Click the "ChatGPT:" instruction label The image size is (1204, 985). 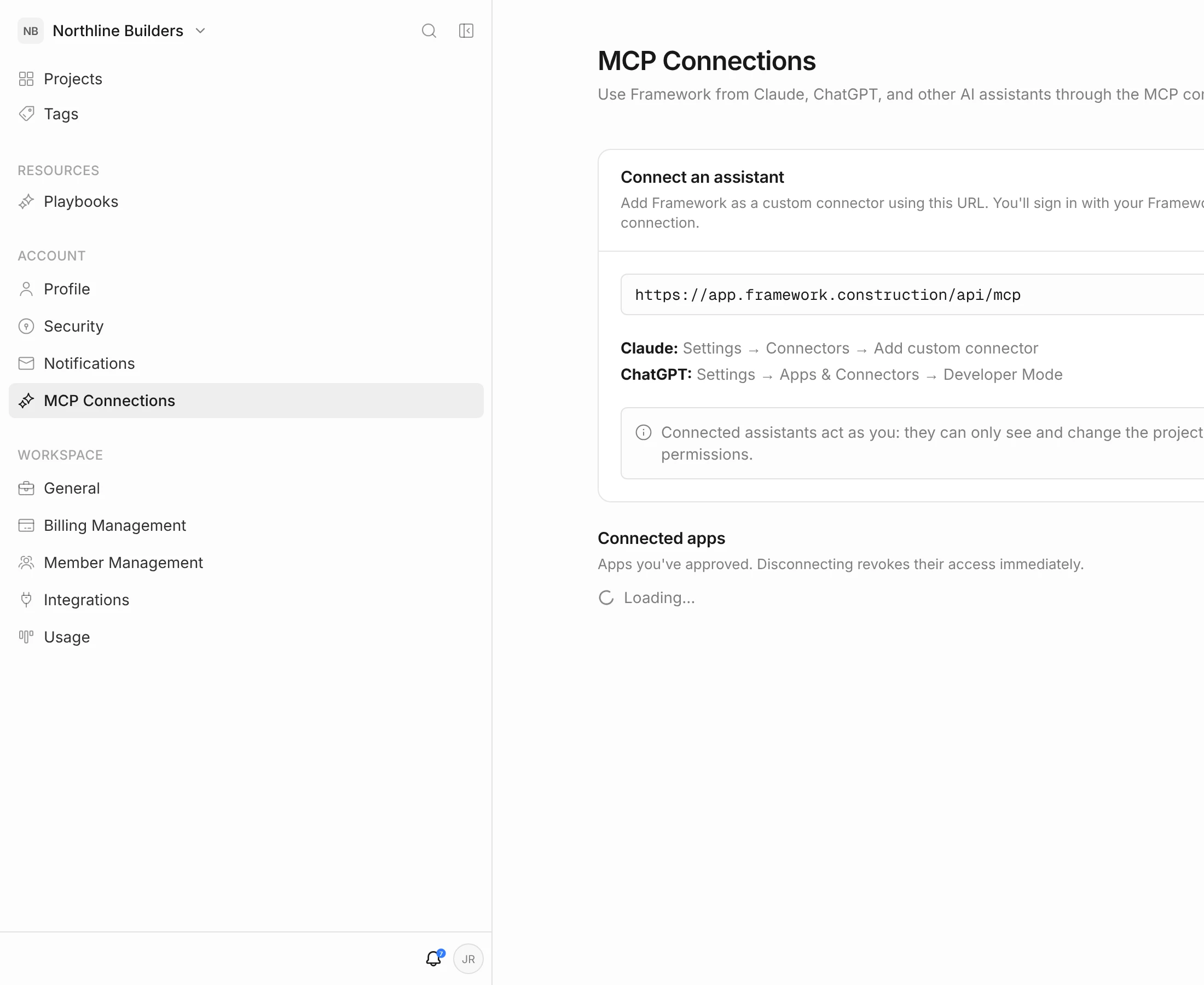[x=656, y=374]
